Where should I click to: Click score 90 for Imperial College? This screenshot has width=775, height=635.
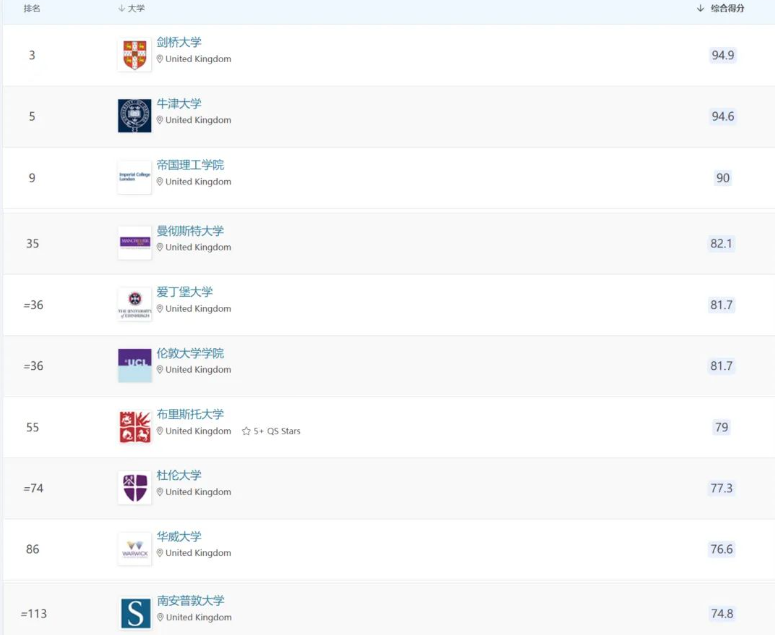tap(723, 178)
